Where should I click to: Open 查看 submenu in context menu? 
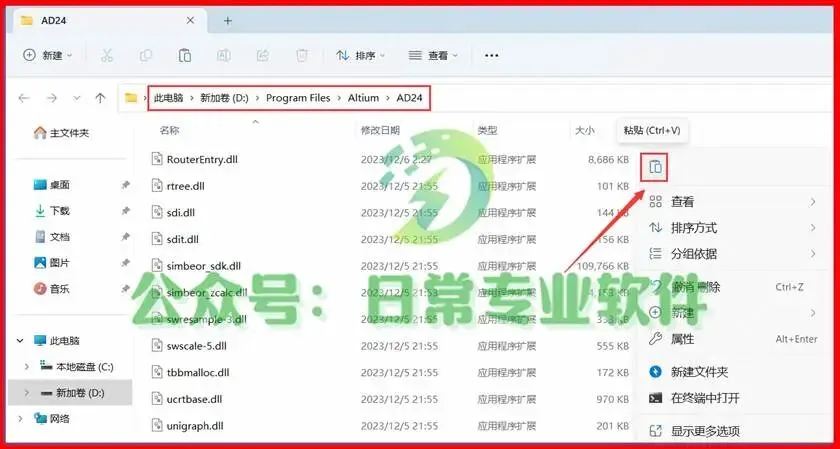[x=732, y=202]
